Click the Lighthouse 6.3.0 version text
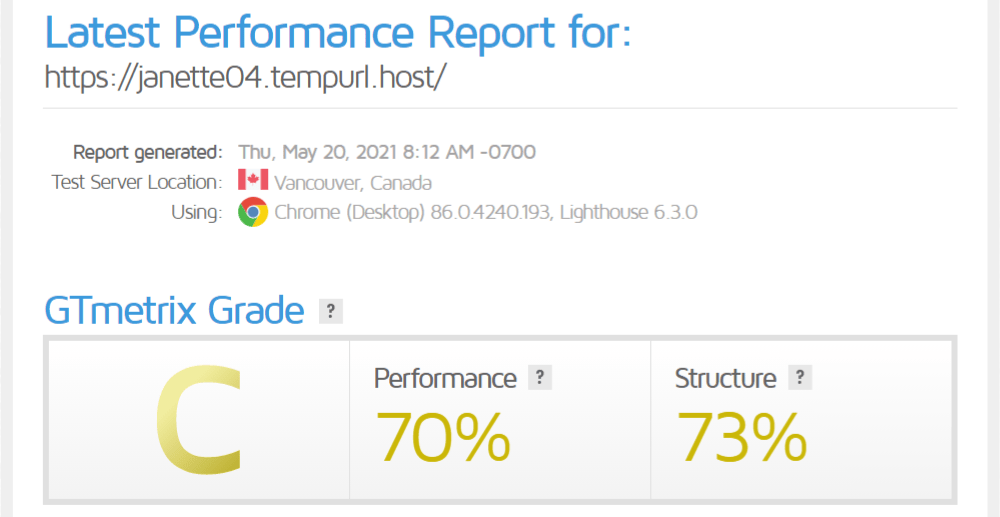This screenshot has width=1000, height=517. (x=630, y=212)
